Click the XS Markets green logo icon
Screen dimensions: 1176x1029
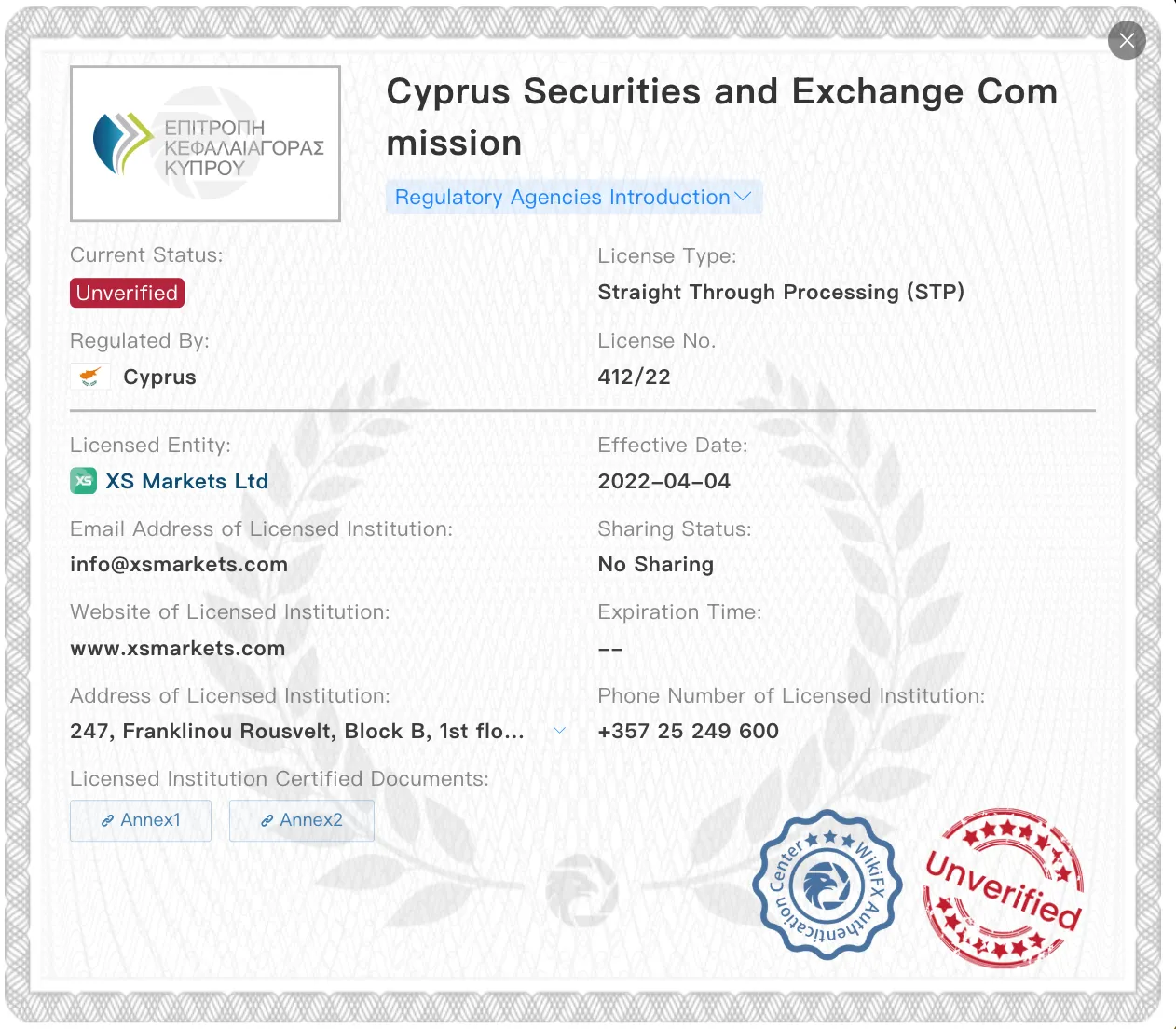84,481
